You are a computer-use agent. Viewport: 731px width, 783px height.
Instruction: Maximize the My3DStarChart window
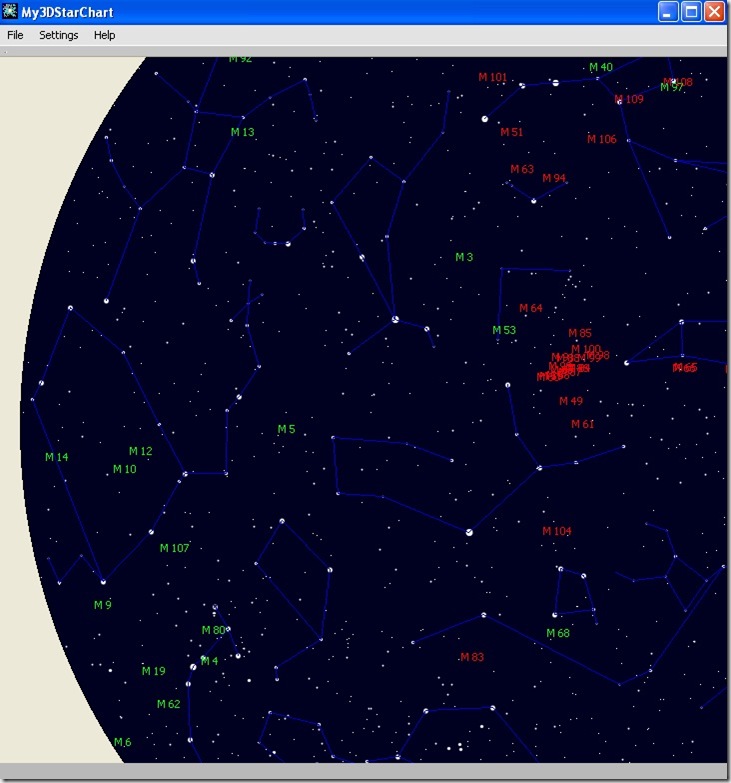coord(691,11)
